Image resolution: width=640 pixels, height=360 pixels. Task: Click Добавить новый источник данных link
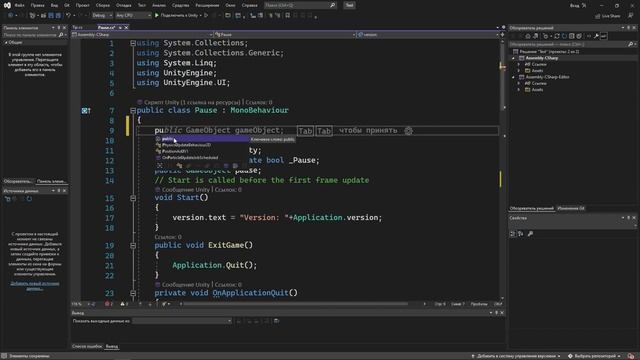point(35,286)
